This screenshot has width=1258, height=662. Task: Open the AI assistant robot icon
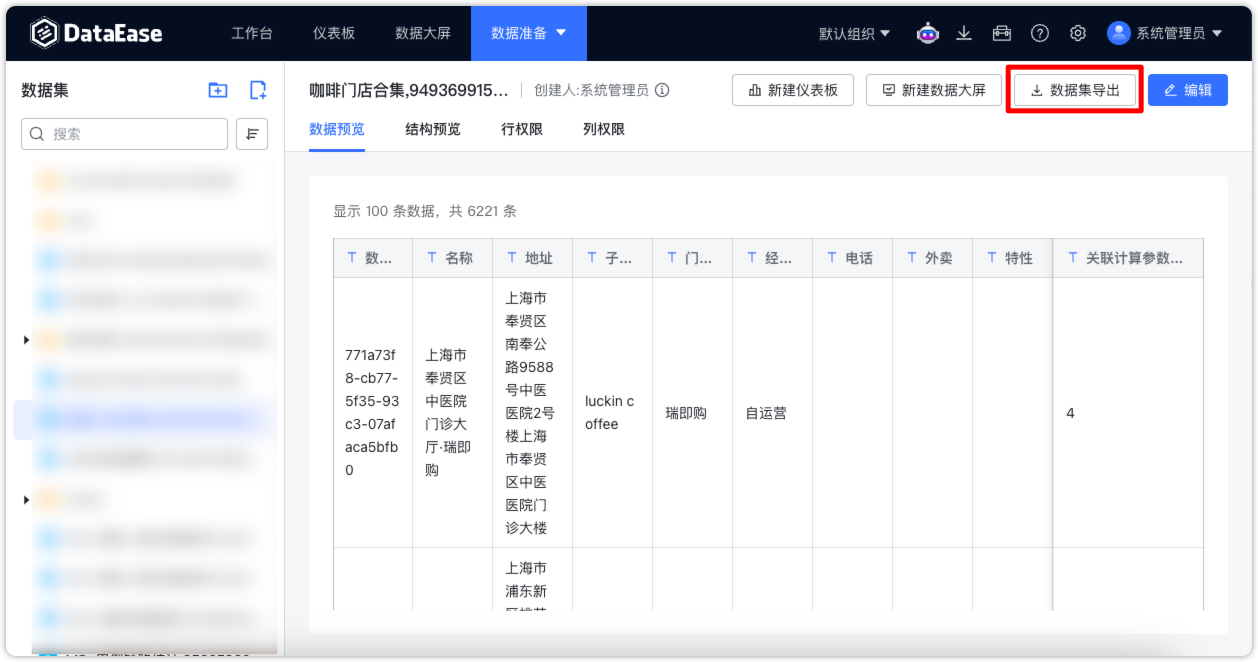927,33
